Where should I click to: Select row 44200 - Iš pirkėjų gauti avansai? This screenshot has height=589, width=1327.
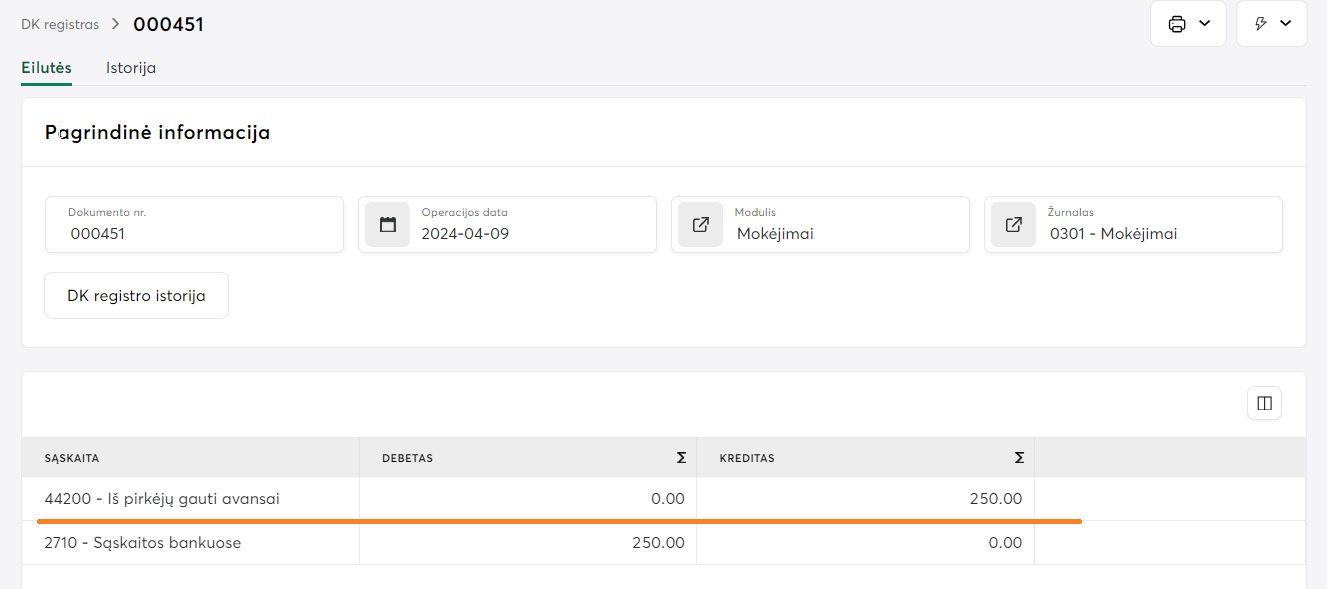pos(161,498)
